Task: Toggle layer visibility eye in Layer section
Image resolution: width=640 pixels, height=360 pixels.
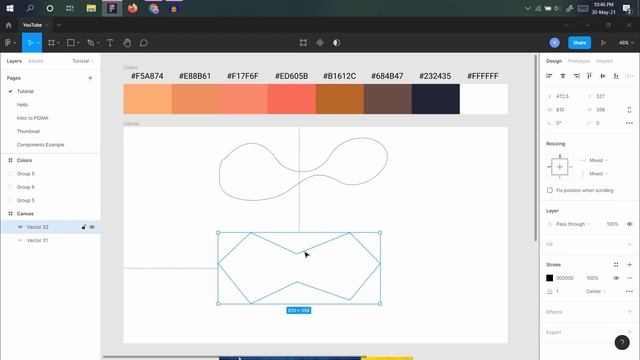Action: tap(629, 224)
